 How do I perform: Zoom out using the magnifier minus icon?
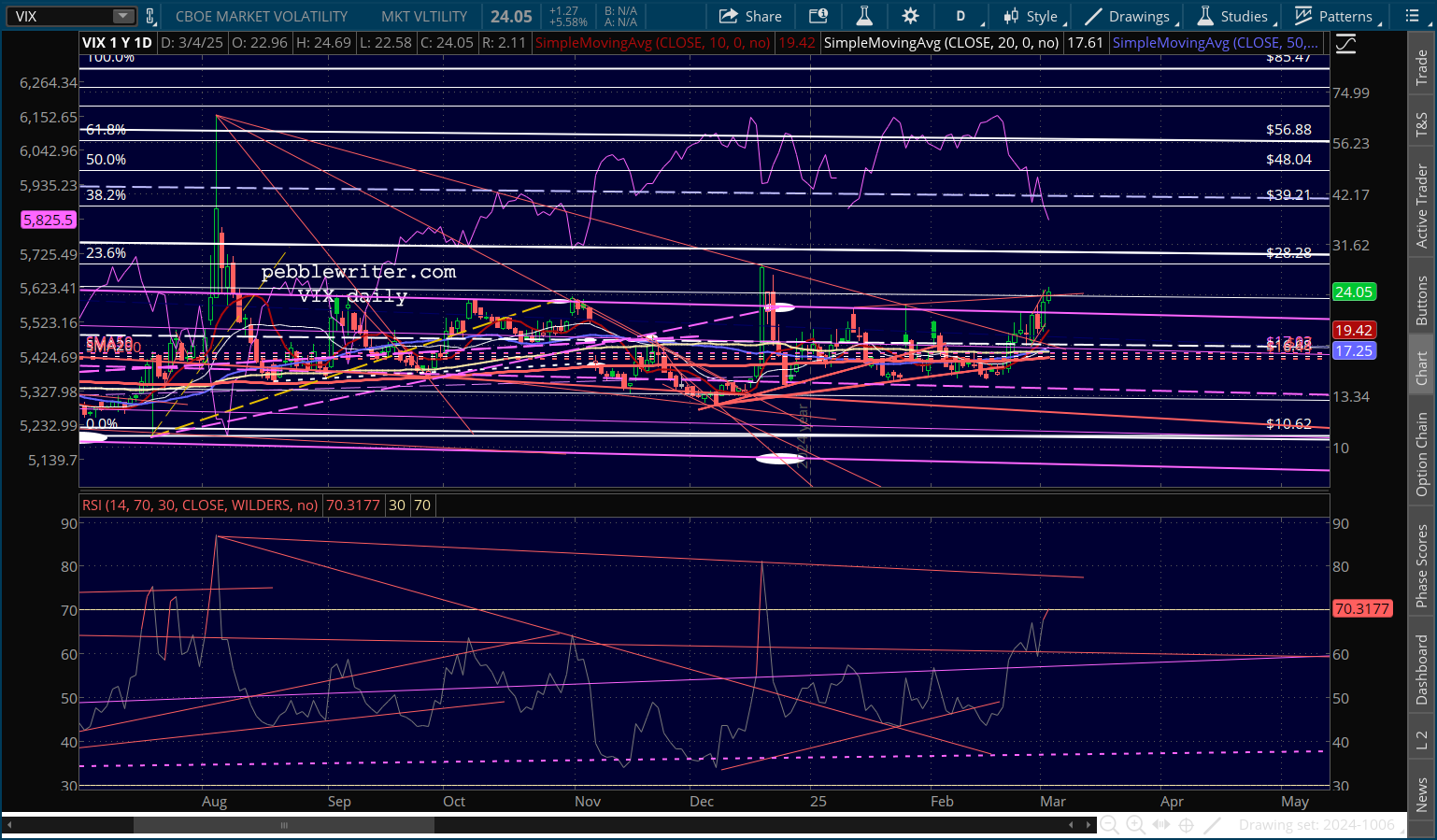(1109, 824)
